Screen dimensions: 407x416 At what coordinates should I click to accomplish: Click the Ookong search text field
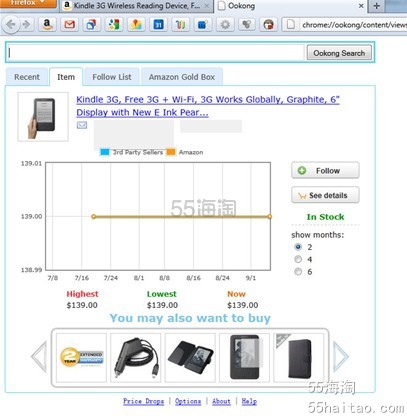pyautogui.click(x=155, y=53)
